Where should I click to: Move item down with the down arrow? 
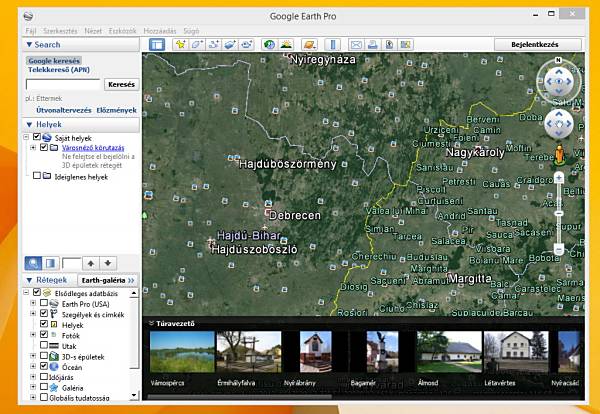tap(108, 263)
